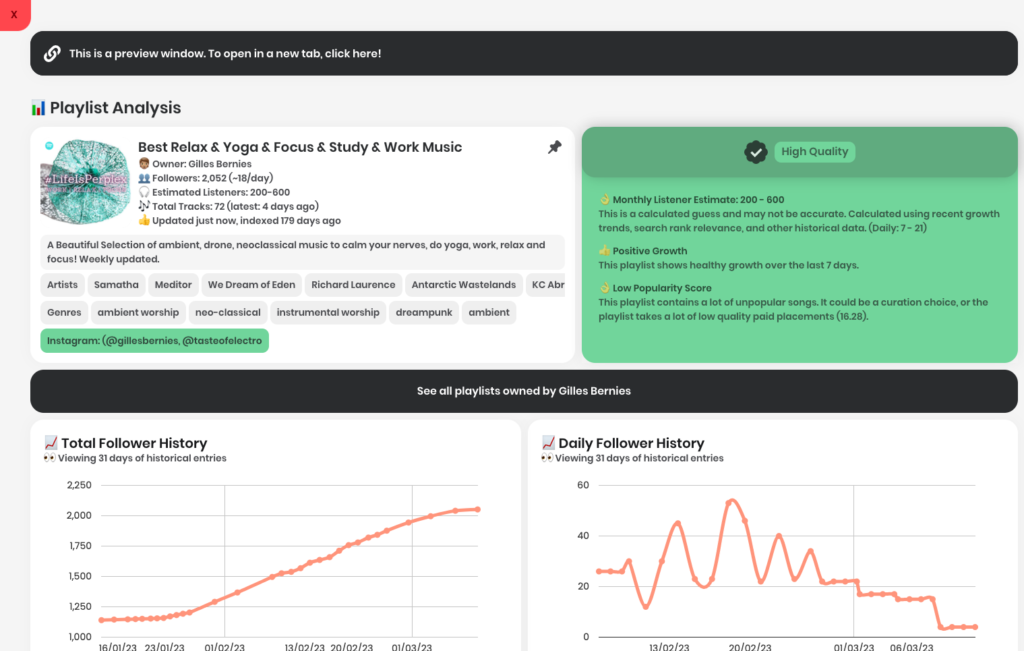The height and width of the screenshot is (651, 1024).
Task: Click eyes icon under Daily Follower History
Action: pyautogui.click(x=547, y=458)
